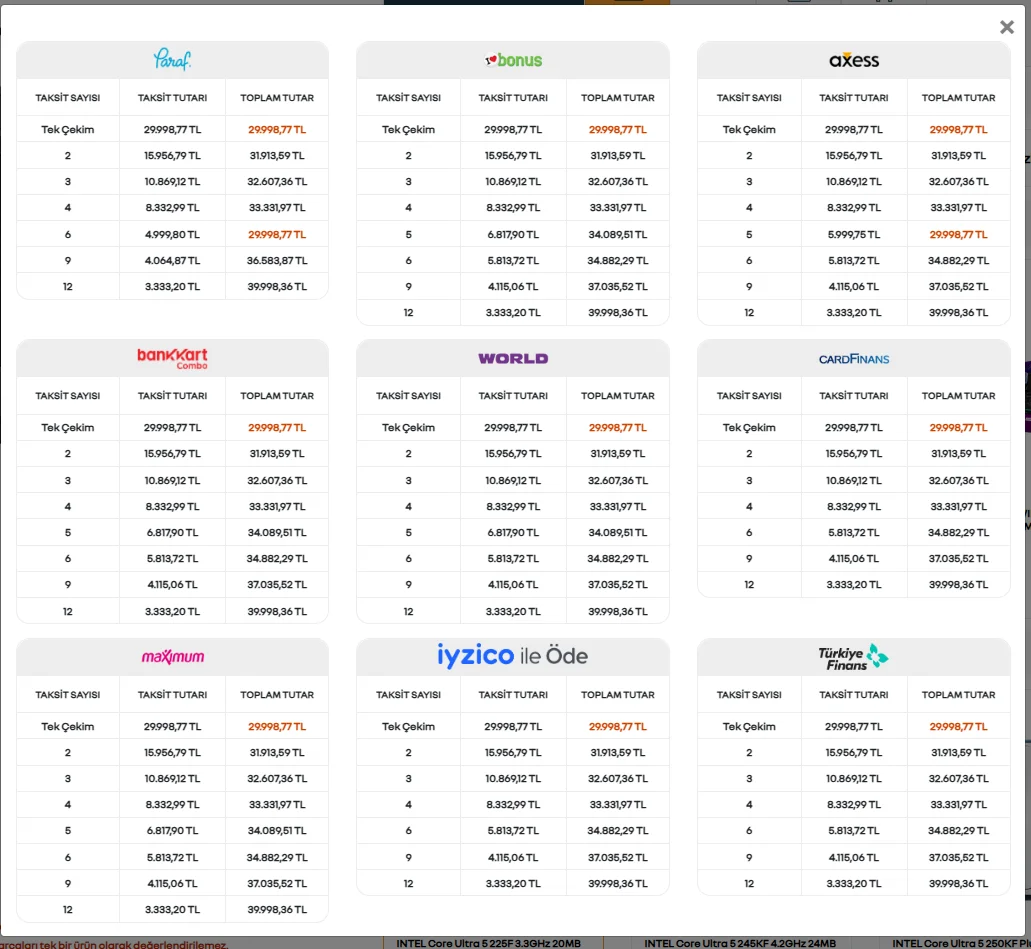Click Paraf table TOPLAM TUTAR header
Screen dimensions: 1031x949
(277, 98)
